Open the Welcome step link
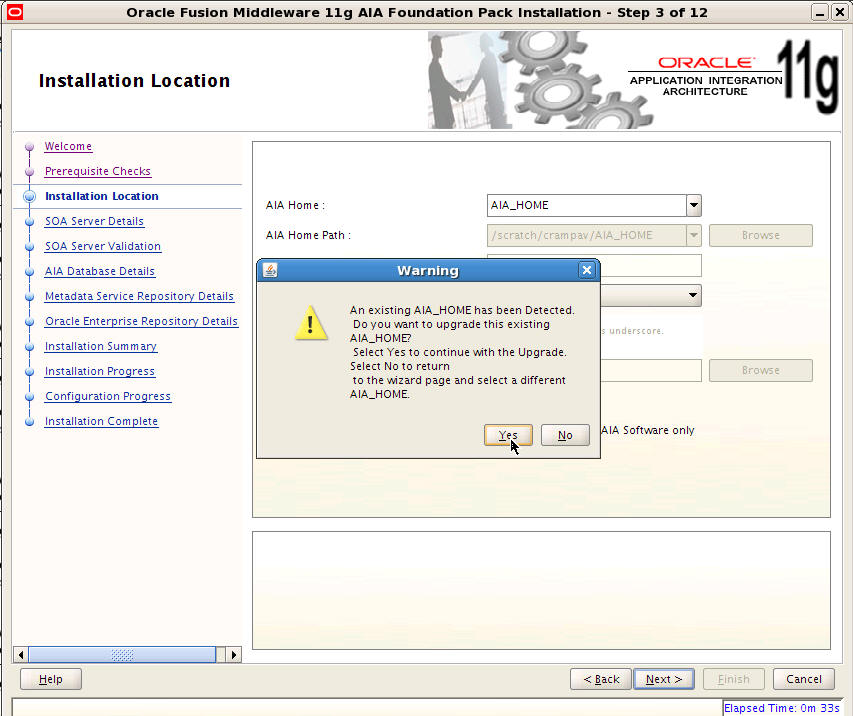 (x=69, y=146)
